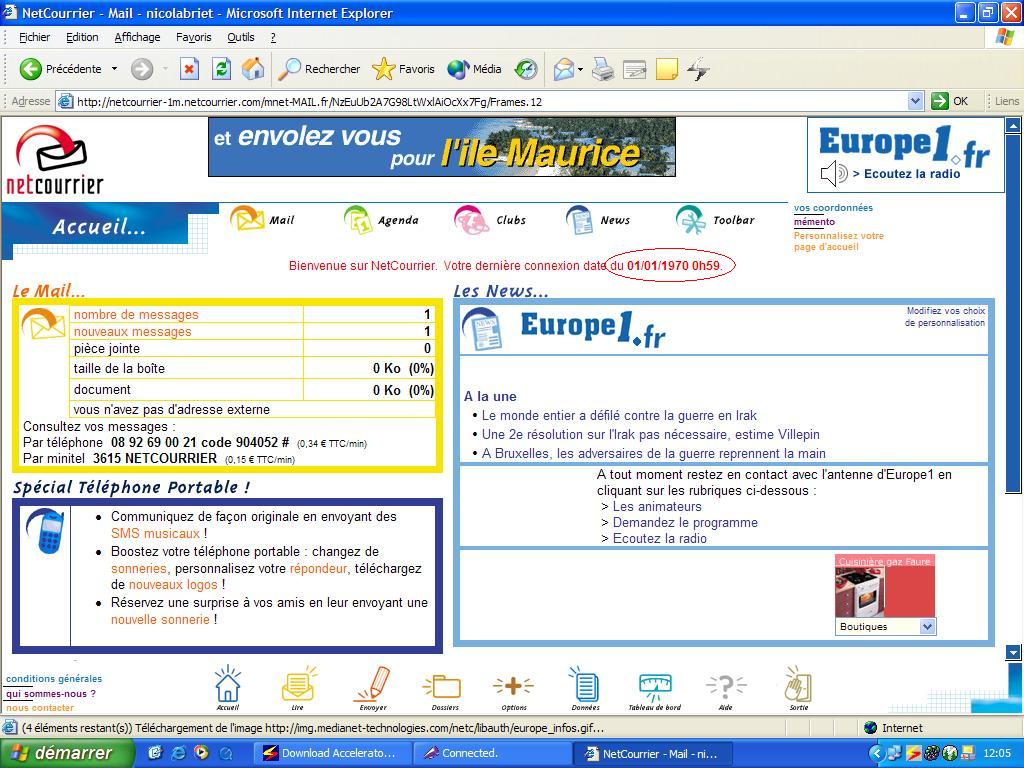The image size is (1024, 768).
Task: Open the Outils menu
Action: pos(240,37)
